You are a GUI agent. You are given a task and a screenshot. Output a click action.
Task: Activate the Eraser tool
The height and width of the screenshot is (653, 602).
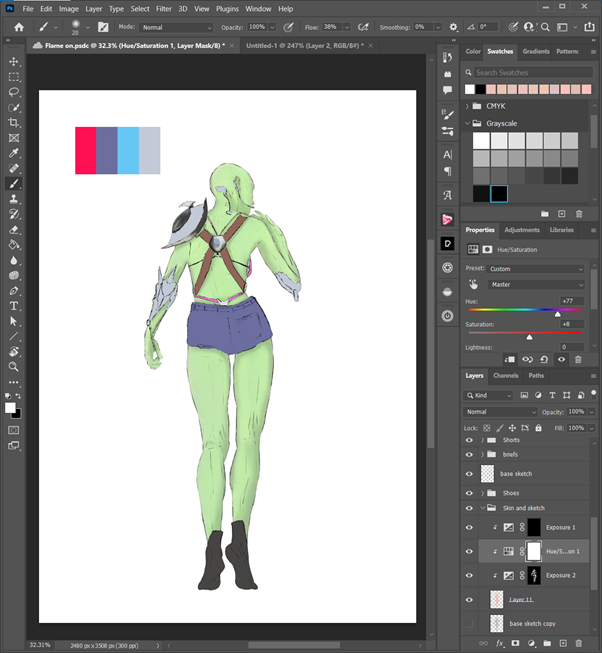coord(14,229)
